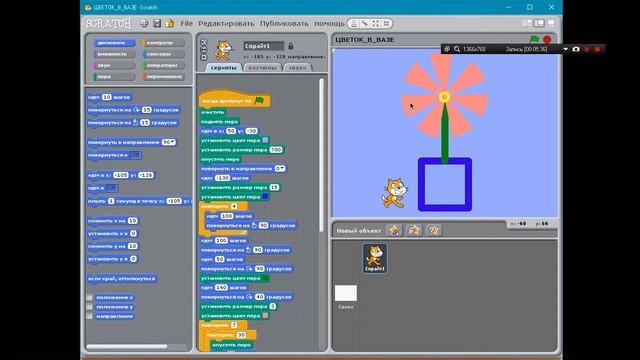Screen dimensions: 640x360
Task: Select the delete scissors tool
Action: click(x=365, y=24)
